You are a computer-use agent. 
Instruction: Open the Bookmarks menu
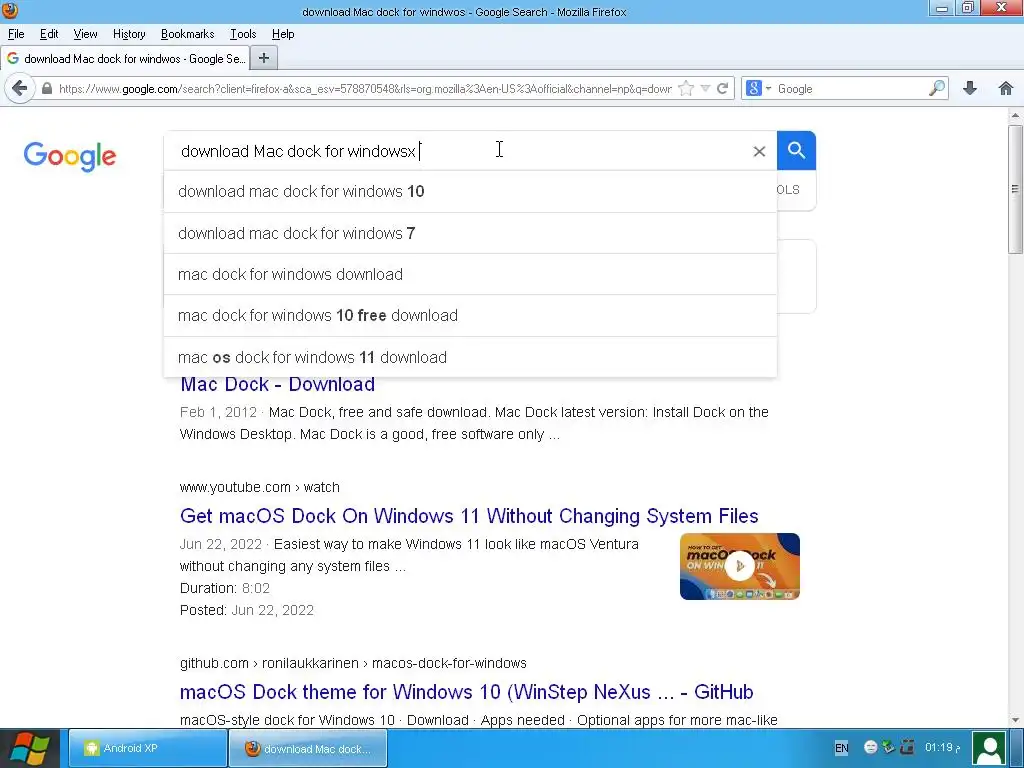(187, 34)
